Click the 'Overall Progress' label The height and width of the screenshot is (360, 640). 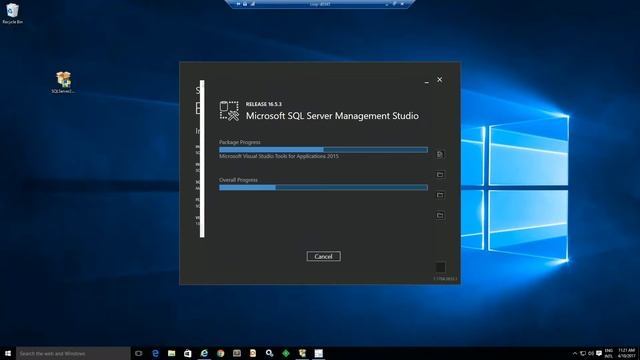tap(238, 180)
